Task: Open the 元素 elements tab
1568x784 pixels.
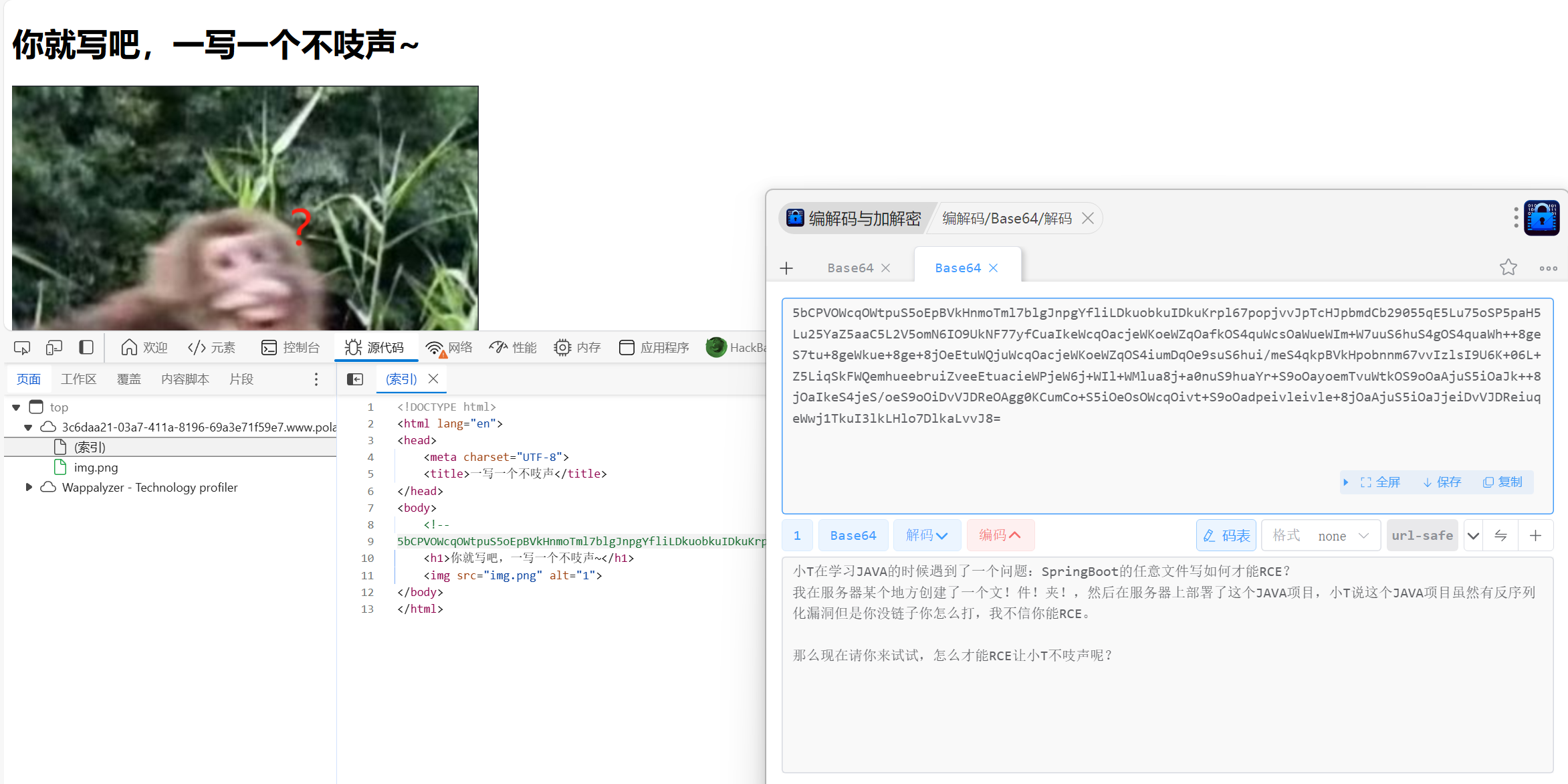Action: coord(211,348)
